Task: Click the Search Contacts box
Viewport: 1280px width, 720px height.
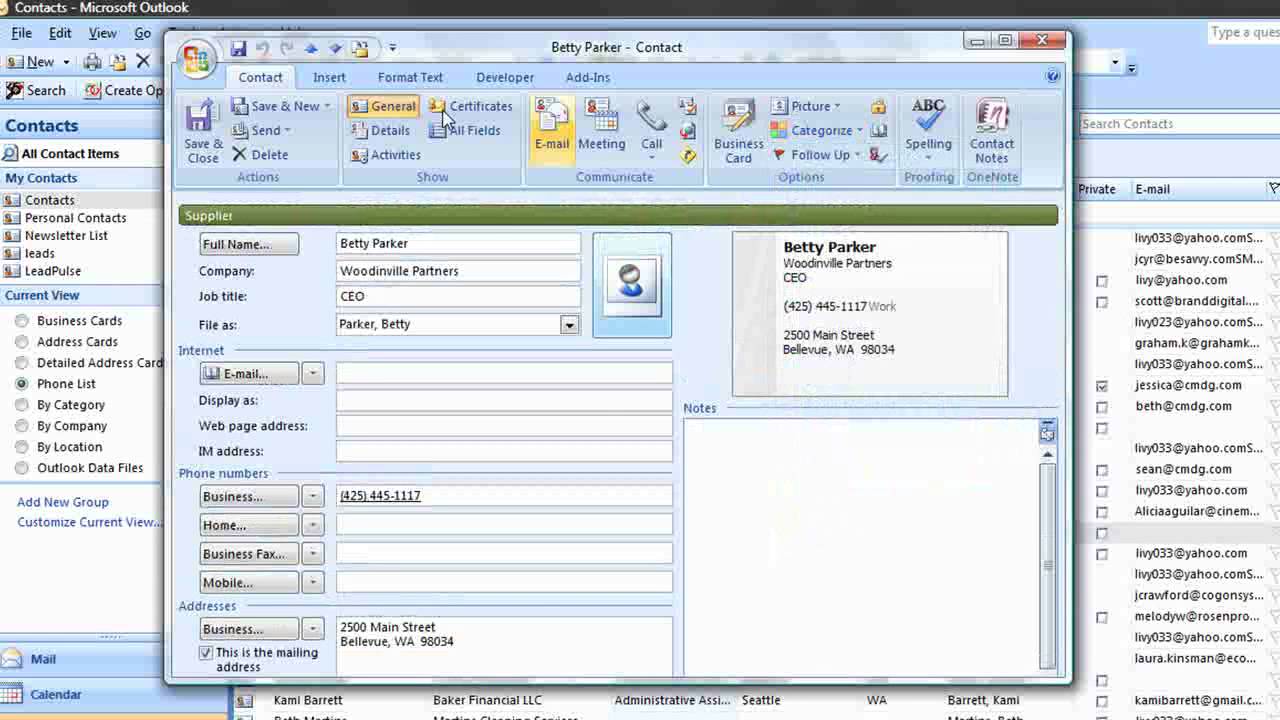Action: point(1180,124)
